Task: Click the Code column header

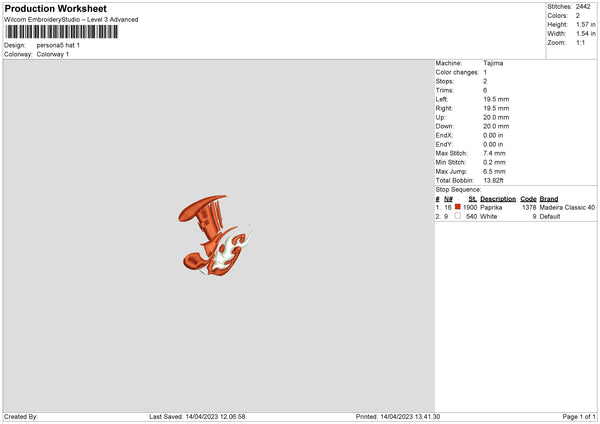Action: [528, 199]
